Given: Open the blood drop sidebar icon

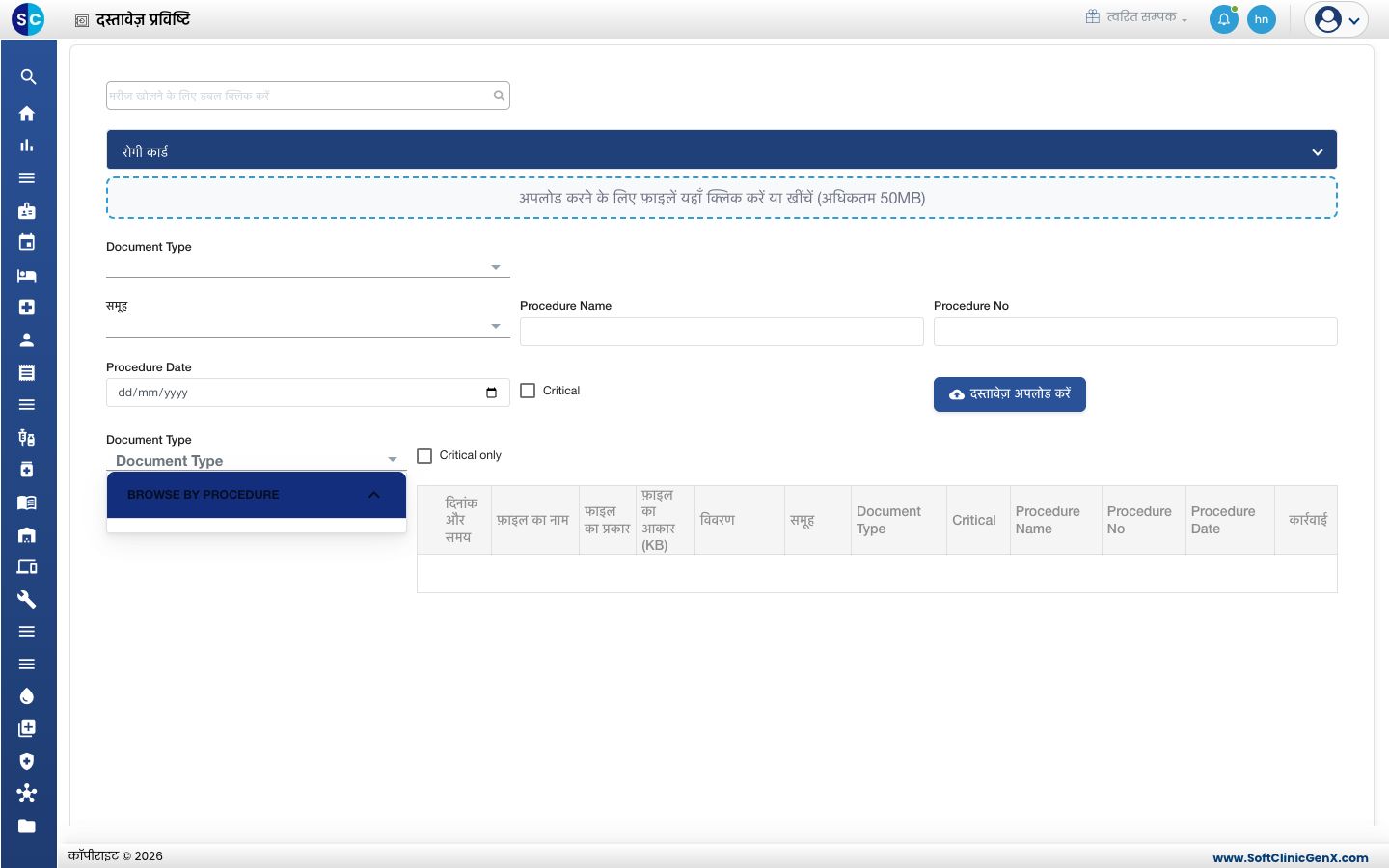Looking at the screenshot, I should tap(27, 696).
